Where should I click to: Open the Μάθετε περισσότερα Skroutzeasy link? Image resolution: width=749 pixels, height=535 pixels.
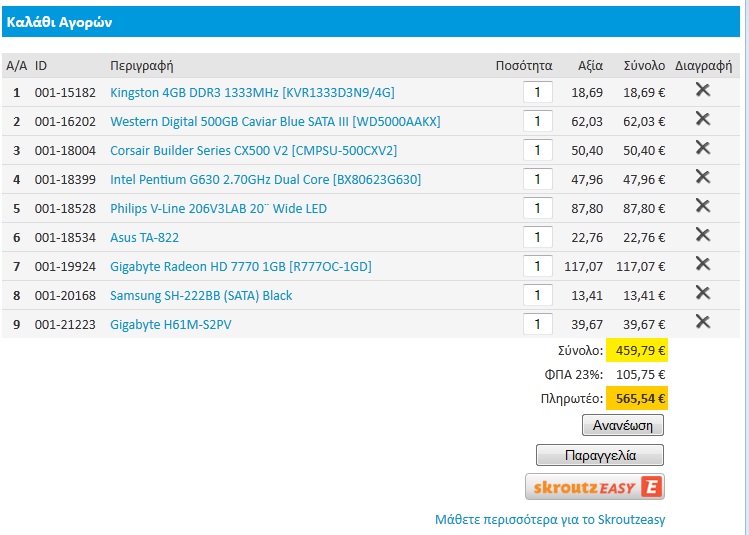click(550, 519)
